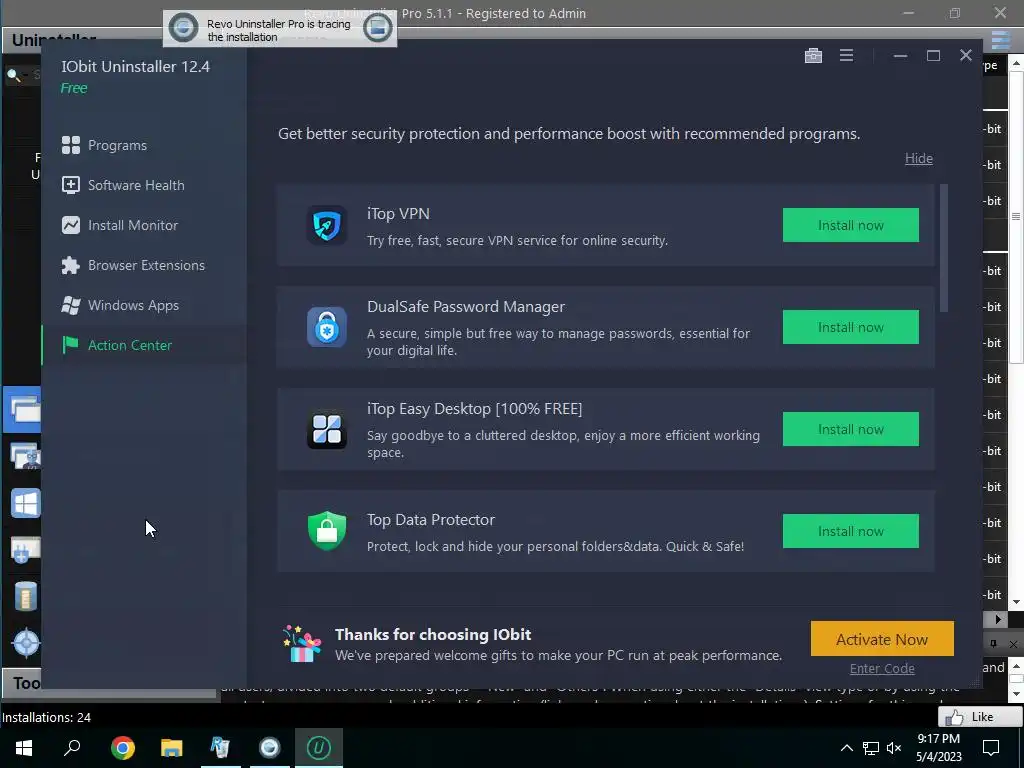Click Revo sidebar database cylinder icon
This screenshot has height=768, width=1024.
click(x=26, y=596)
